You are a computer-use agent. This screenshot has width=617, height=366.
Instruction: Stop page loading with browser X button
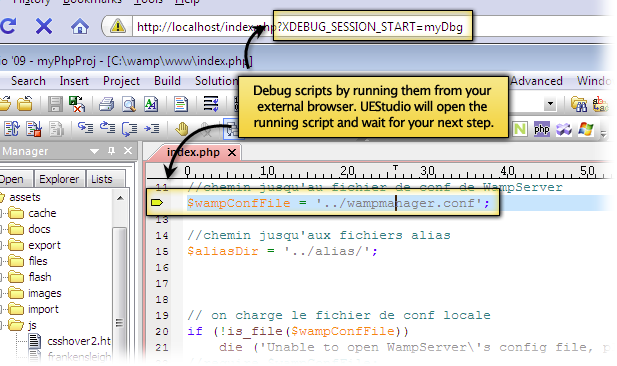(44, 27)
